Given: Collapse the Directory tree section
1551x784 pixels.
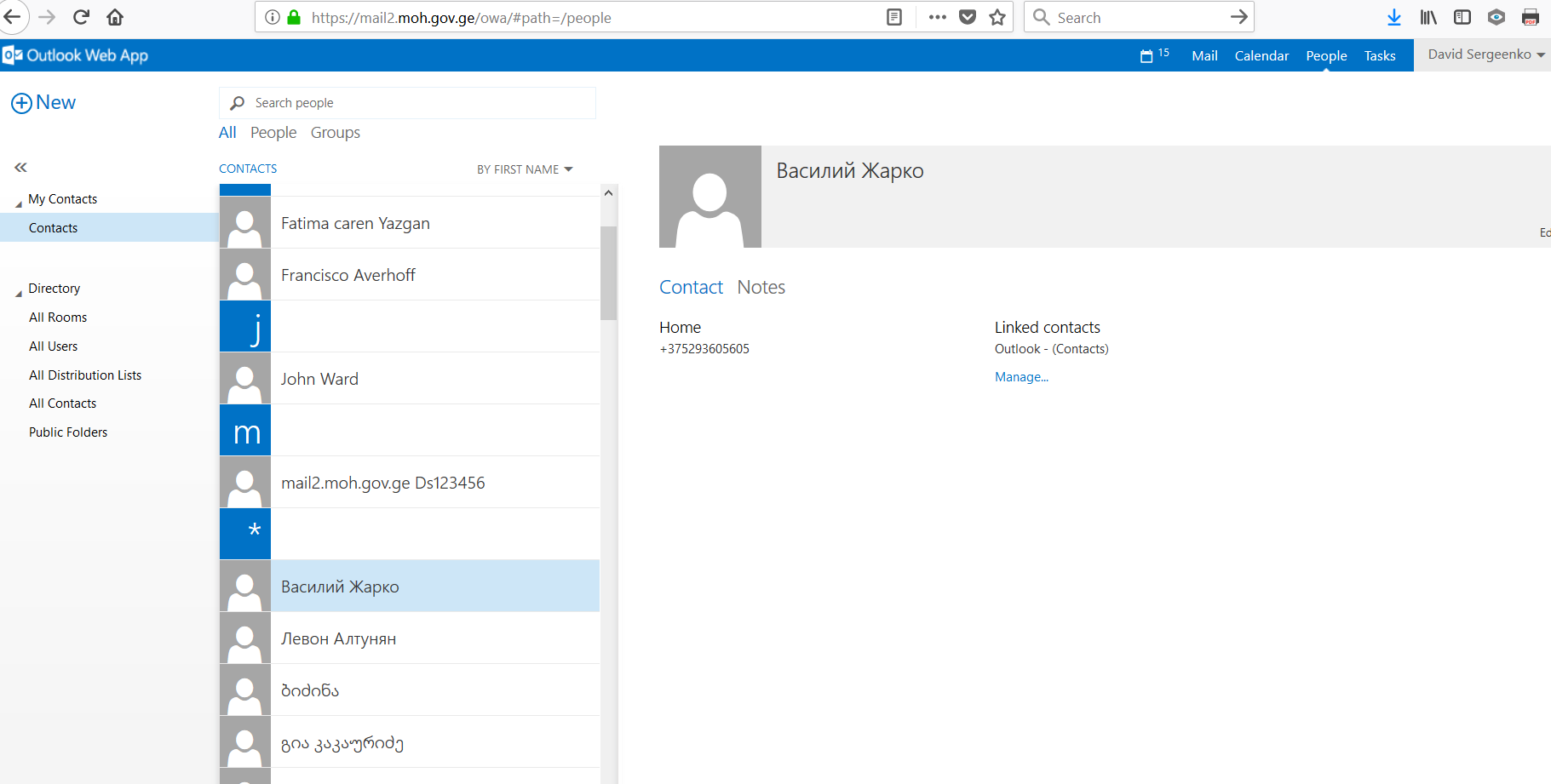Looking at the screenshot, I should point(19,293).
